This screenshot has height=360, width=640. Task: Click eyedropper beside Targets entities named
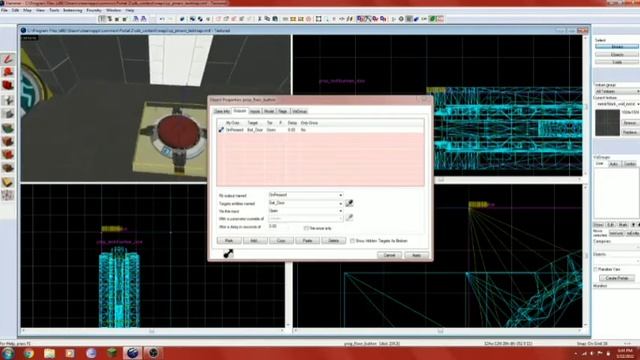pyautogui.click(x=349, y=203)
